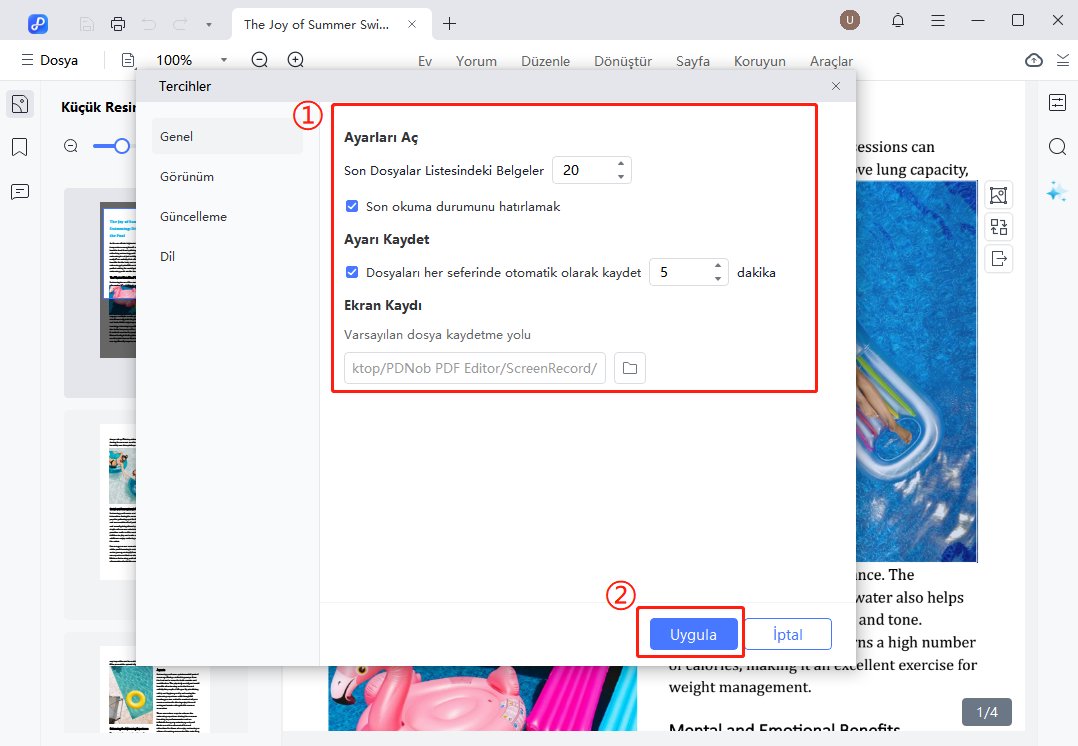Viewport: 1078px width, 746px height.
Task: Increase recent documents count stepper
Action: pos(621,164)
